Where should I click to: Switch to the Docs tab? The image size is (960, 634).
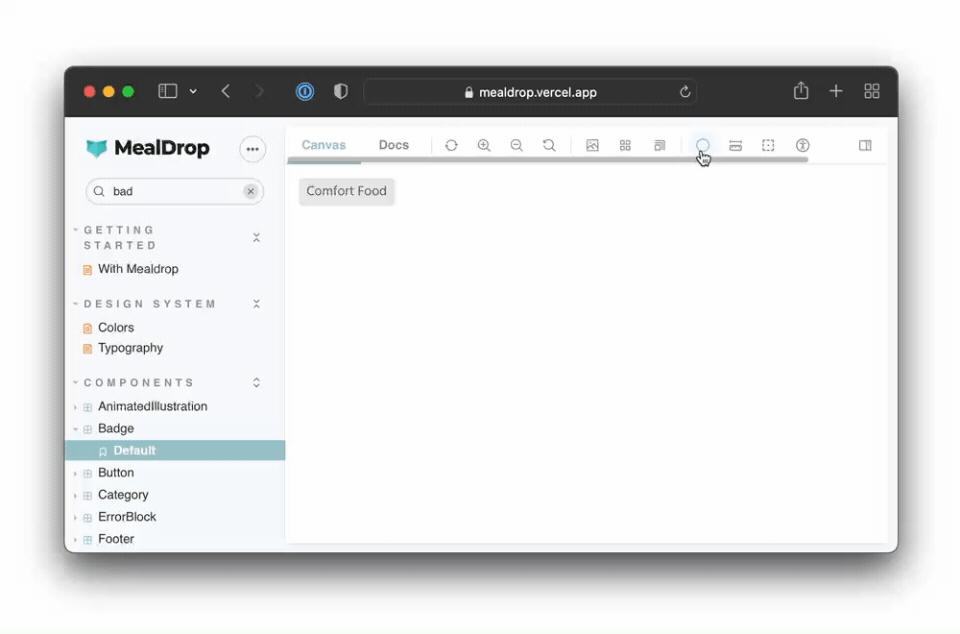coord(394,145)
